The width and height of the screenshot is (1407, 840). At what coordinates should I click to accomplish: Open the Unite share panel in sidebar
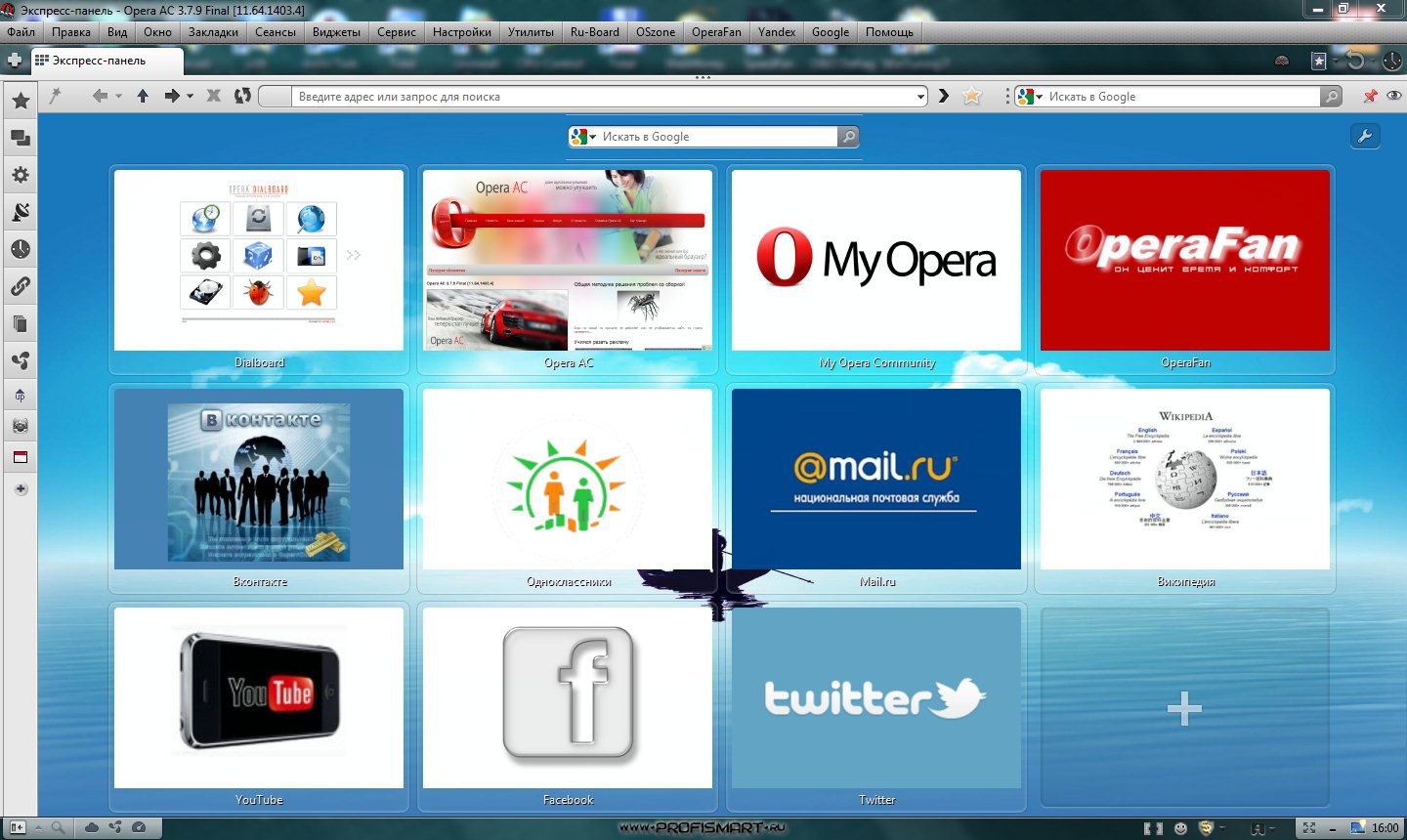[21, 360]
